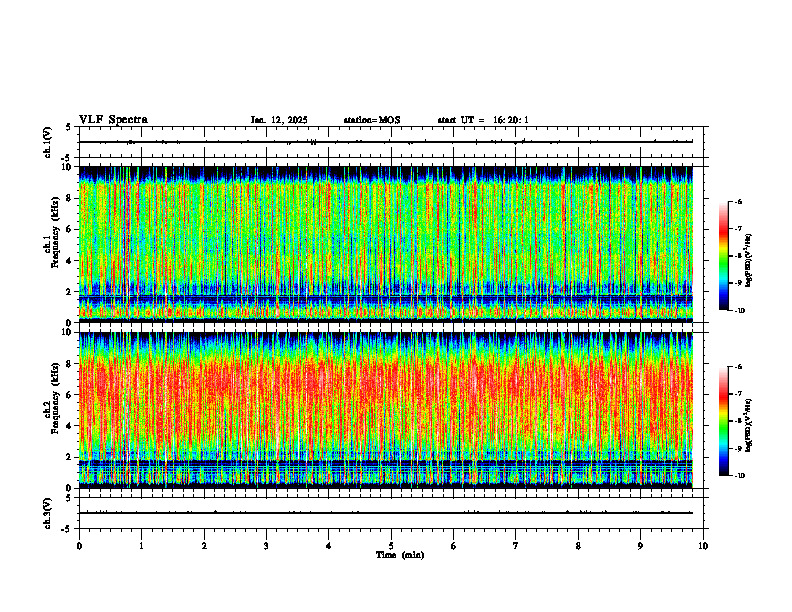This screenshot has height=612, width=792.
Task: Click the ch.1 voltage waveform trace
Action: pos(386,142)
